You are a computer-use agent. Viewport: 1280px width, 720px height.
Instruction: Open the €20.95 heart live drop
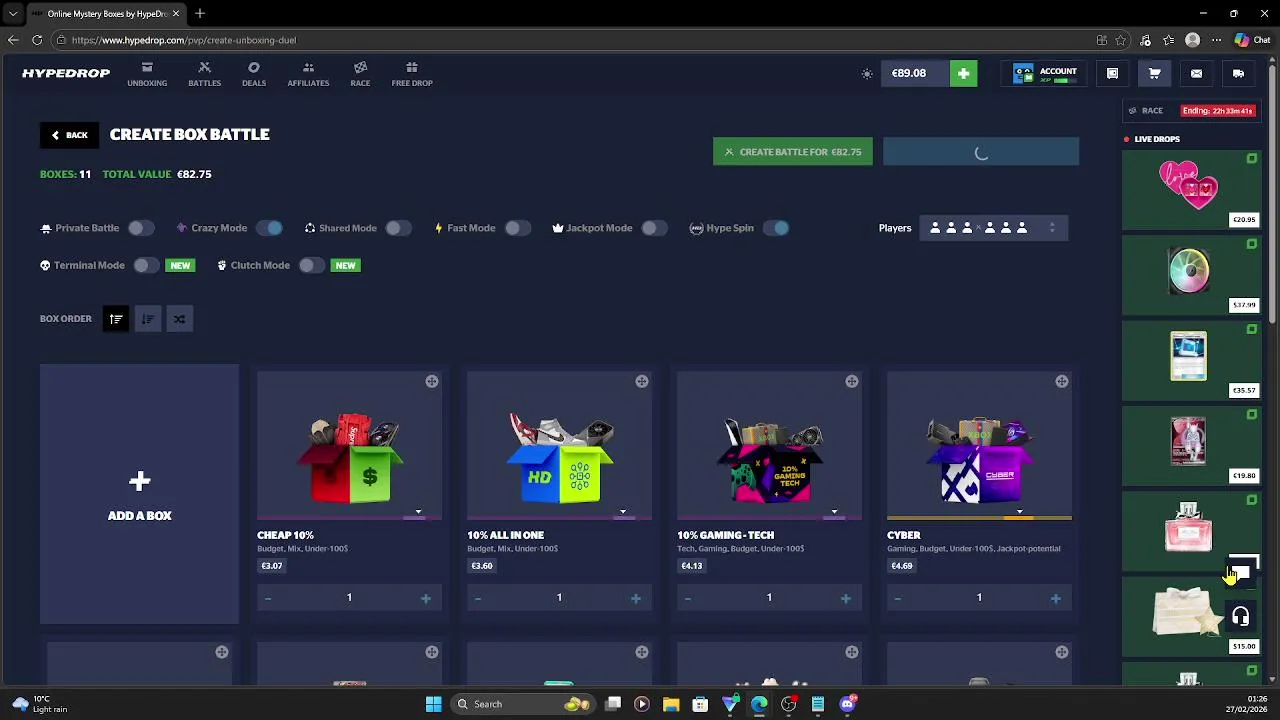point(1190,189)
